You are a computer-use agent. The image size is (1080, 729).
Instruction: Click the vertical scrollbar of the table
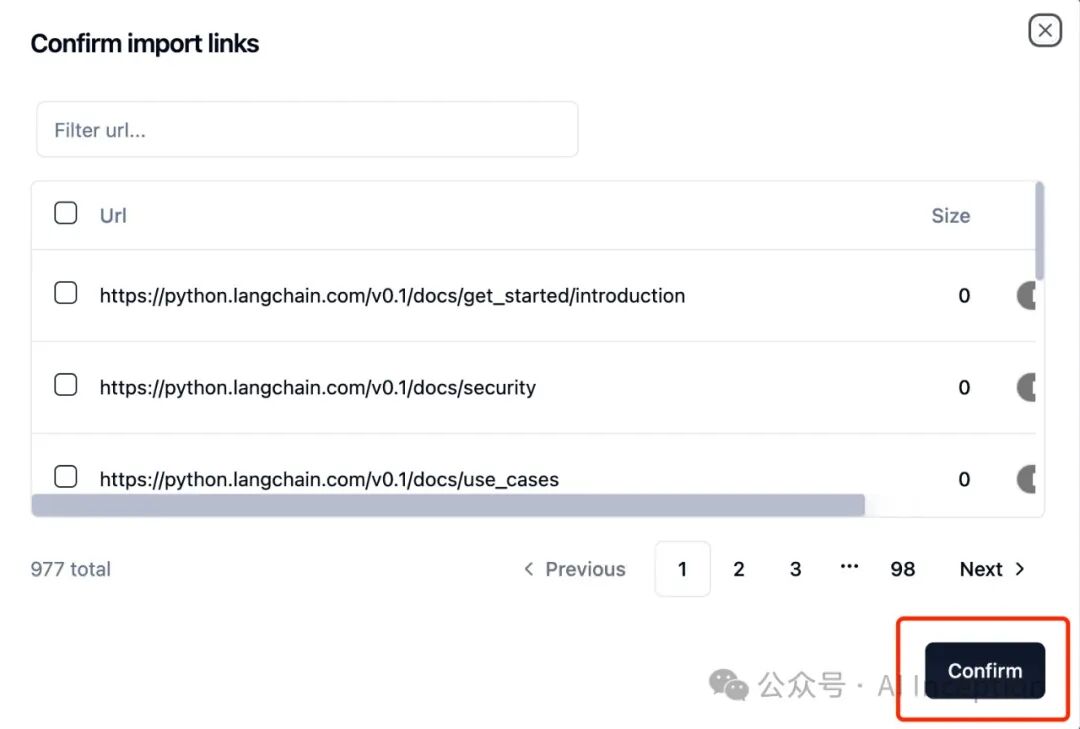click(1040, 230)
